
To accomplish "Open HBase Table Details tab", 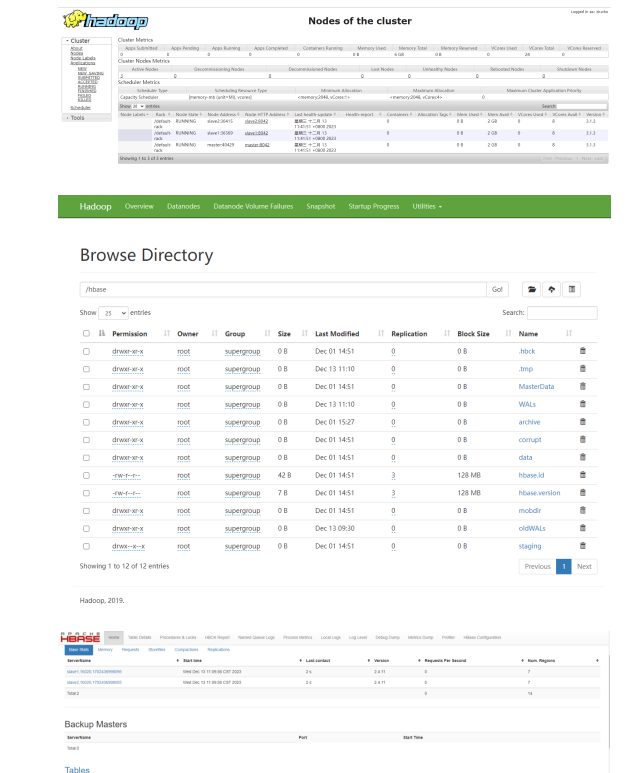I will coord(140,637).
